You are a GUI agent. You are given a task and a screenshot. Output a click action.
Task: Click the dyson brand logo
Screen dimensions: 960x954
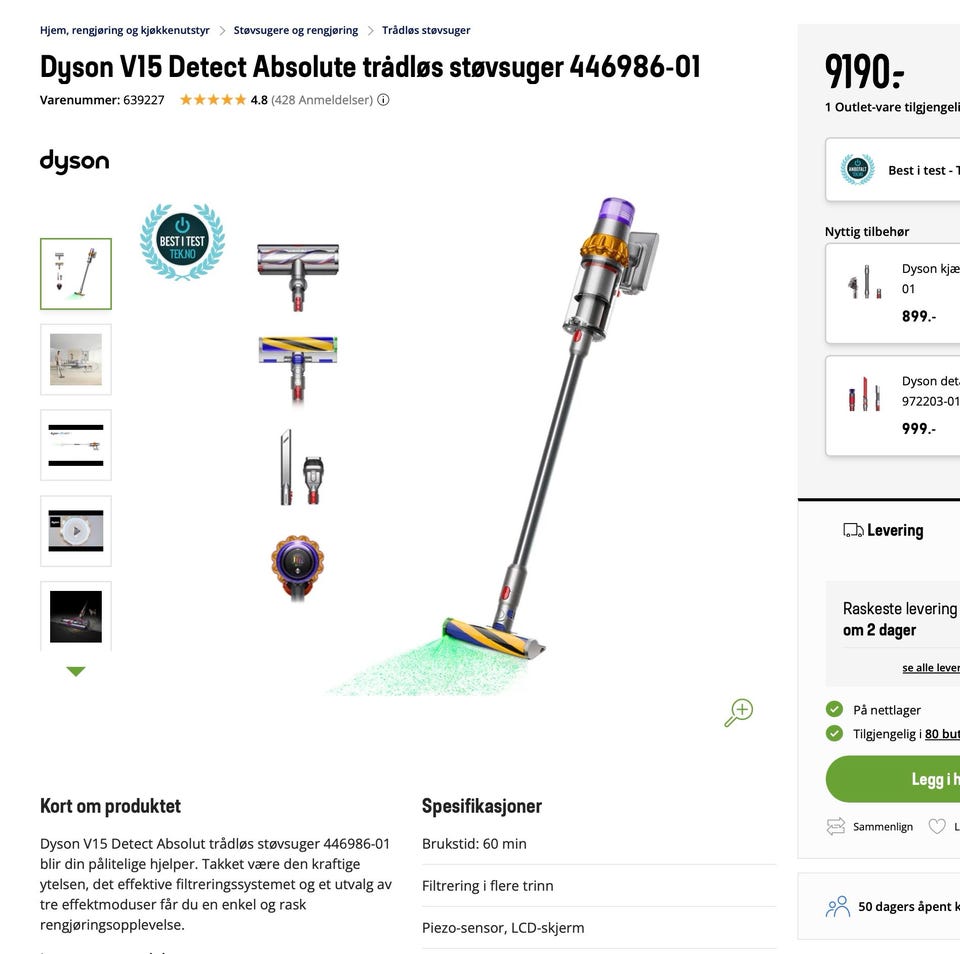75,162
